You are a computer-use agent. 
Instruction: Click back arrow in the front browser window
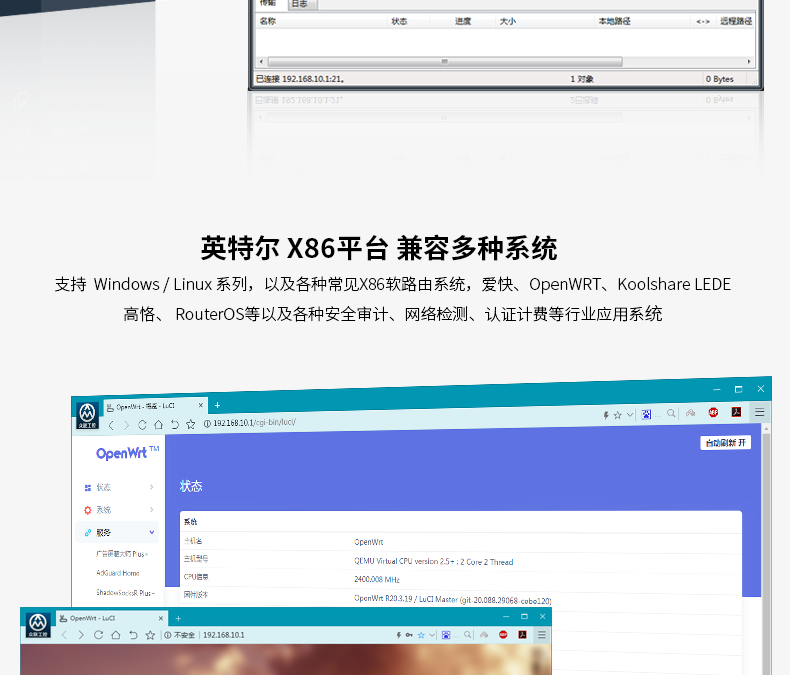(64, 635)
